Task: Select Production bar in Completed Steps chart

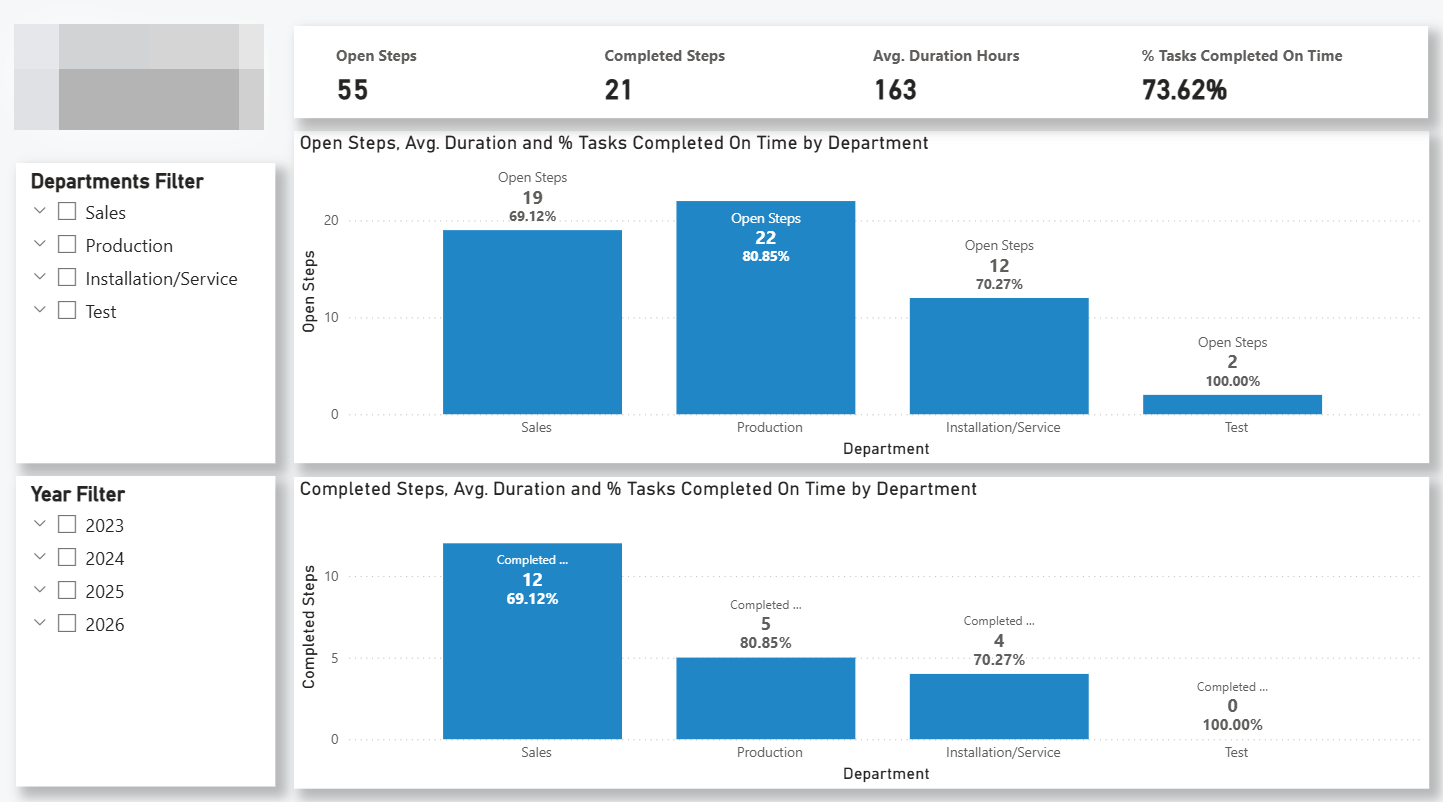Action: [765, 698]
